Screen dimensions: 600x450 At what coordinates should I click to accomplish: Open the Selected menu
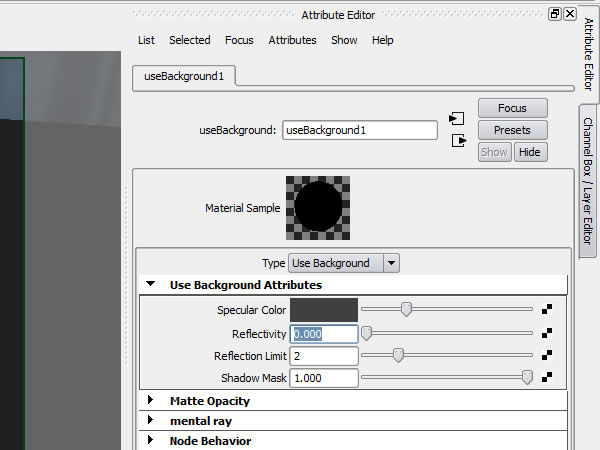(x=190, y=40)
